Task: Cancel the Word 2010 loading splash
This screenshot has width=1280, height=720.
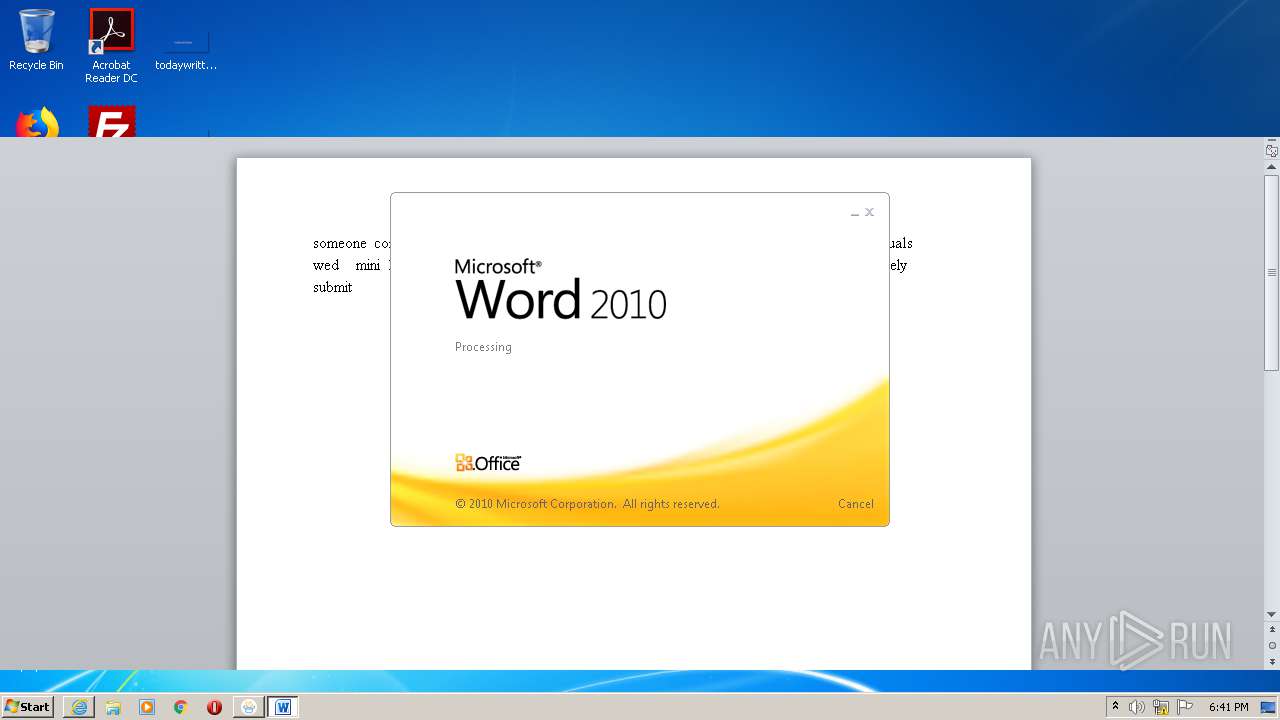Action: tap(855, 504)
